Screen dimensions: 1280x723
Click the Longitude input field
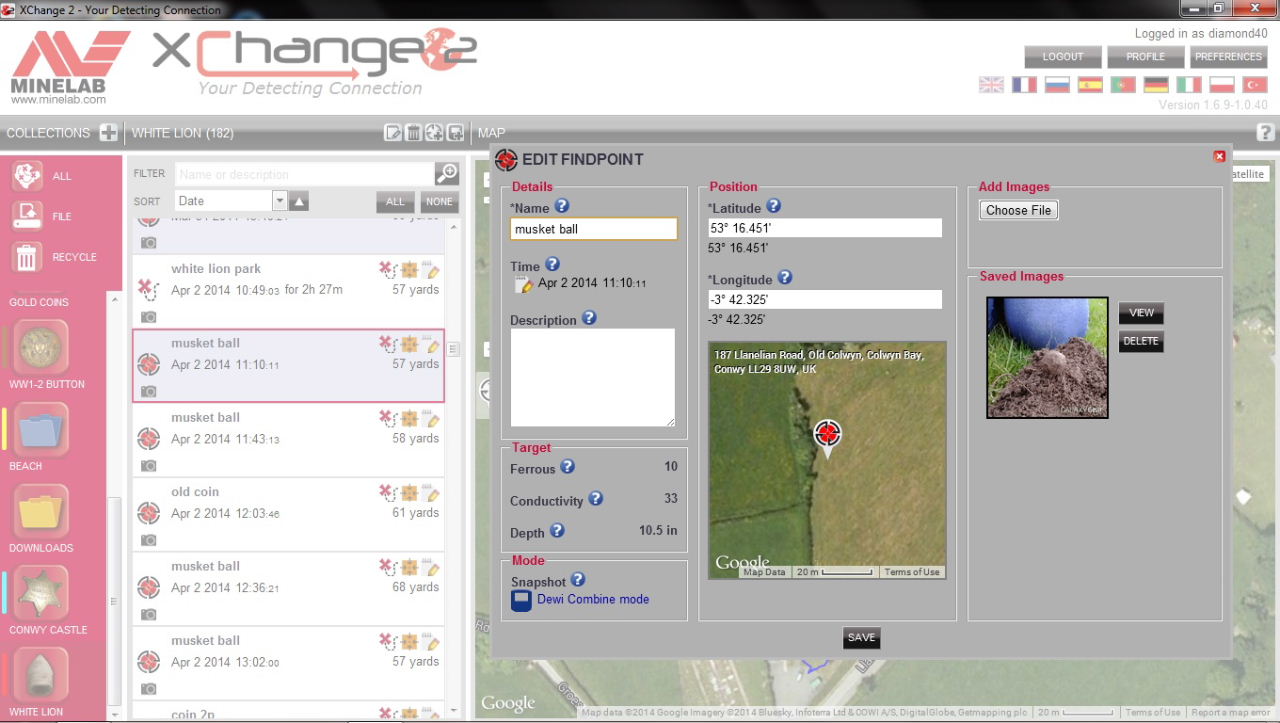pyautogui.click(x=825, y=299)
